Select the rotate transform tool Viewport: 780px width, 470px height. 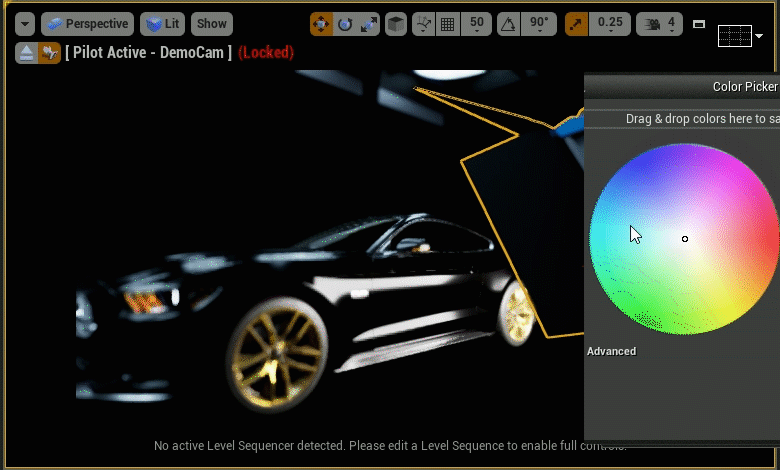click(x=345, y=24)
